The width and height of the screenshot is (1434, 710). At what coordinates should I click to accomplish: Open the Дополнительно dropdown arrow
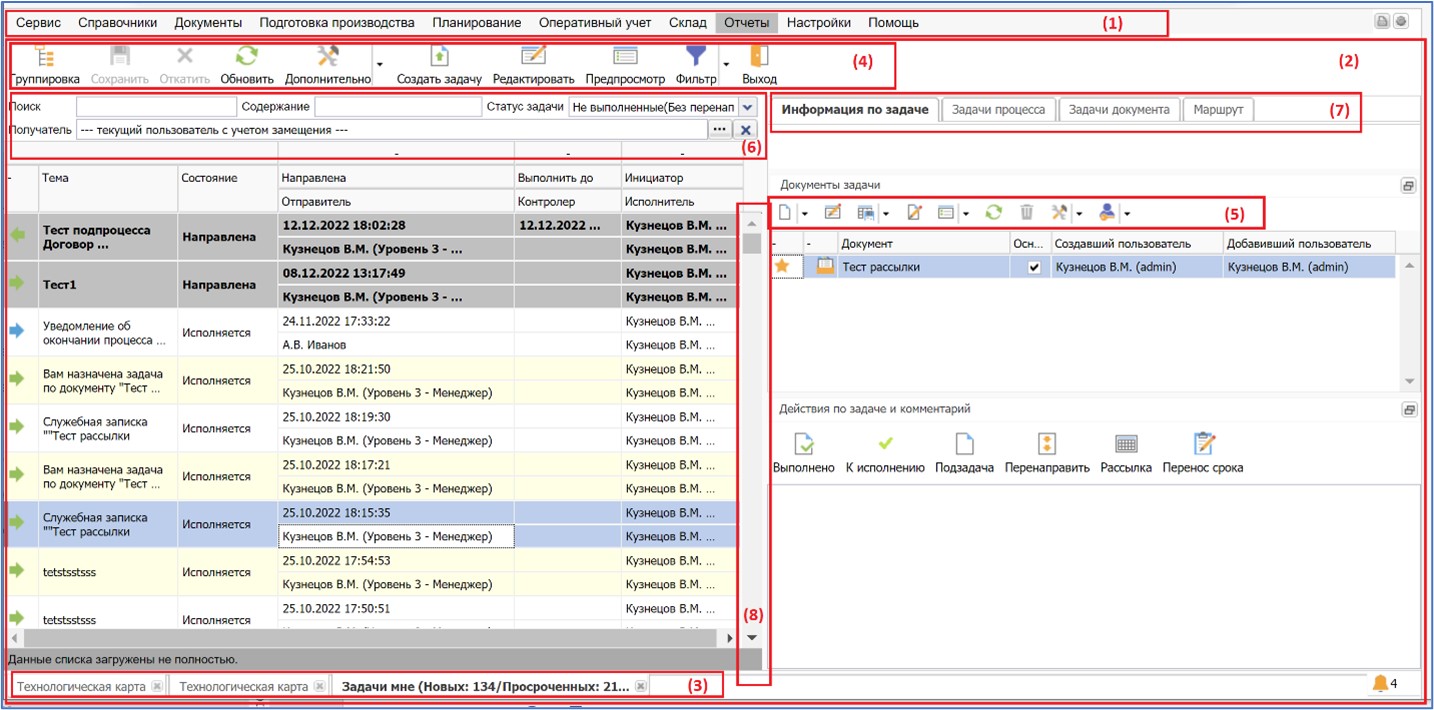(x=379, y=66)
